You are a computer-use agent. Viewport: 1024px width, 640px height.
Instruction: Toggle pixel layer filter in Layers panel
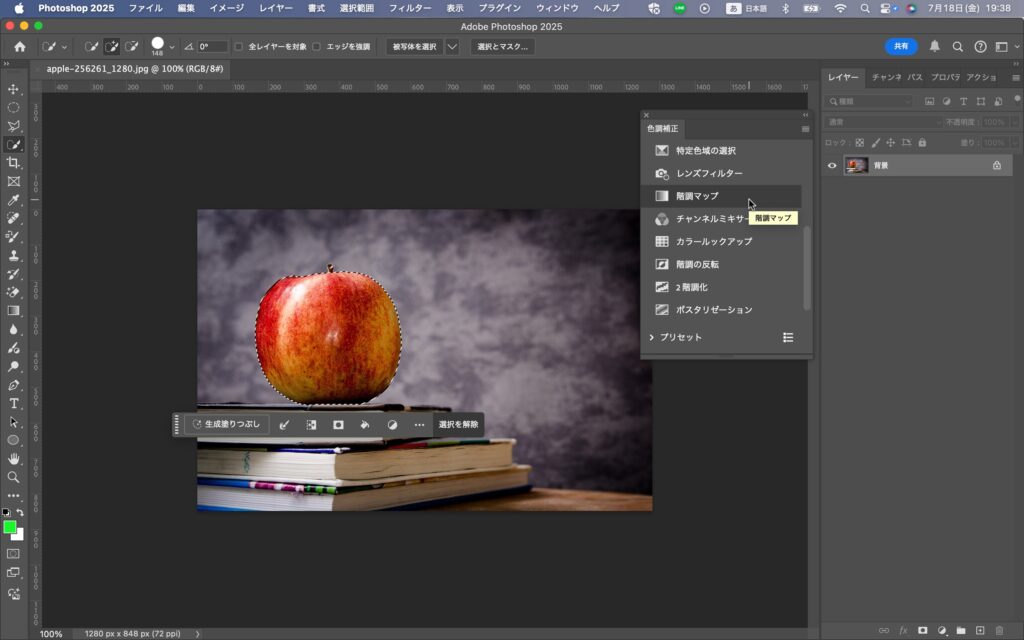[x=929, y=101]
